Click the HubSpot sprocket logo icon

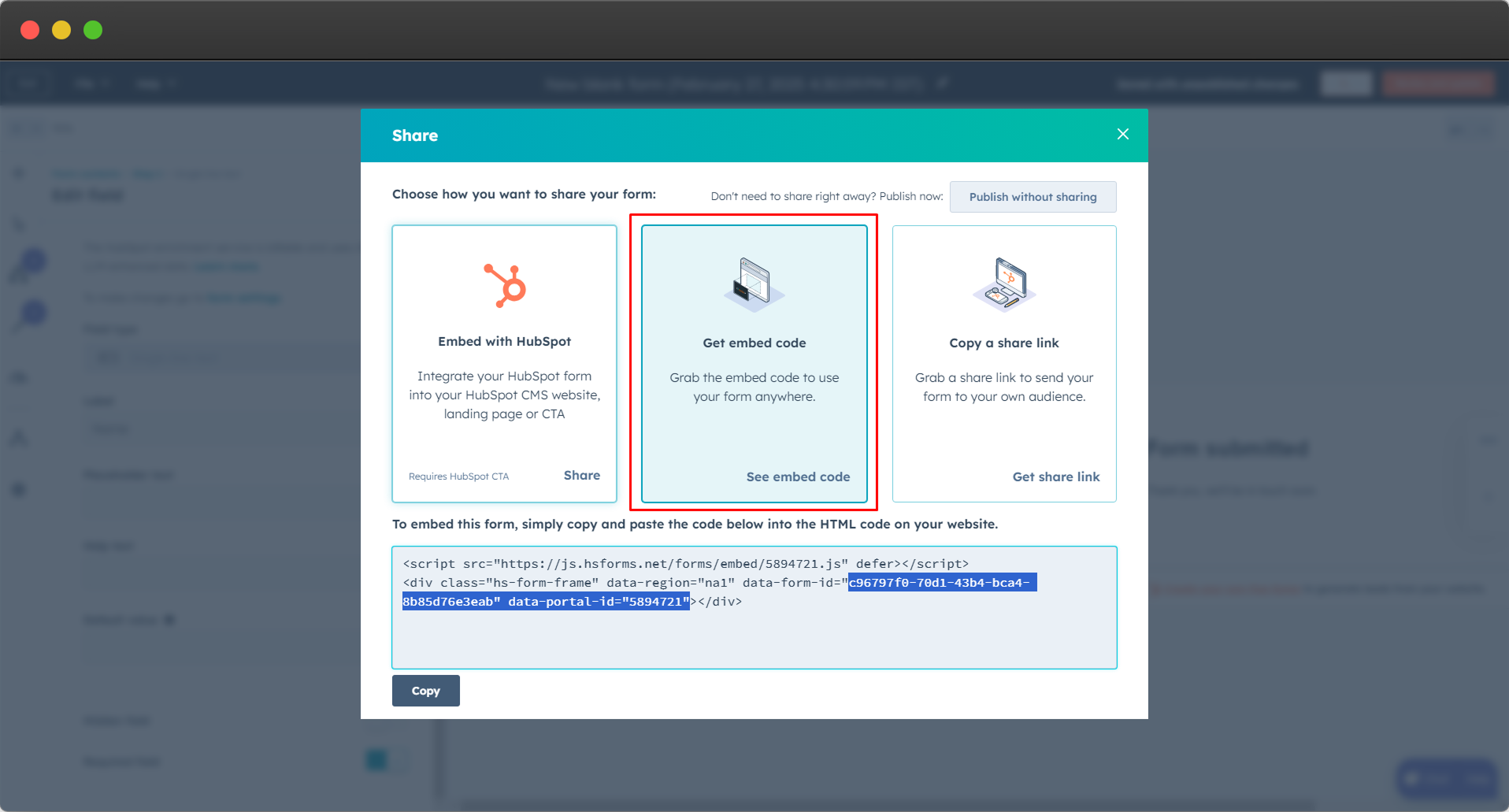click(504, 285)
